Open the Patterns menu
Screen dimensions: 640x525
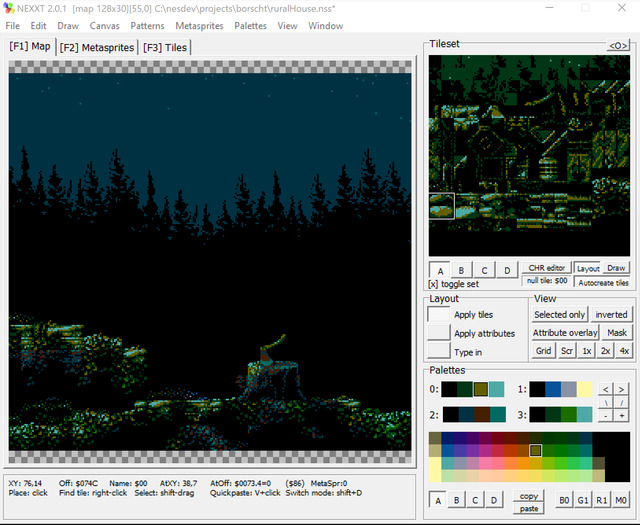click(x=147, y=26)
